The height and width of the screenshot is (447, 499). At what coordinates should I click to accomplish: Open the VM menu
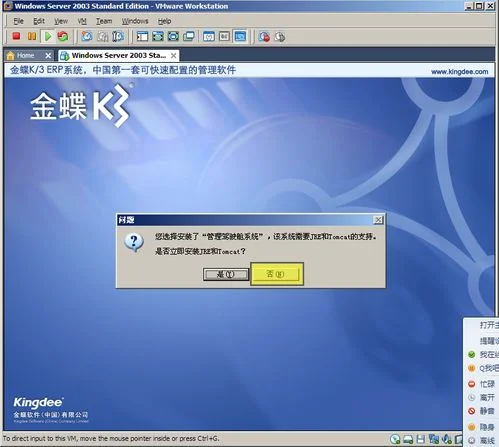82,21
